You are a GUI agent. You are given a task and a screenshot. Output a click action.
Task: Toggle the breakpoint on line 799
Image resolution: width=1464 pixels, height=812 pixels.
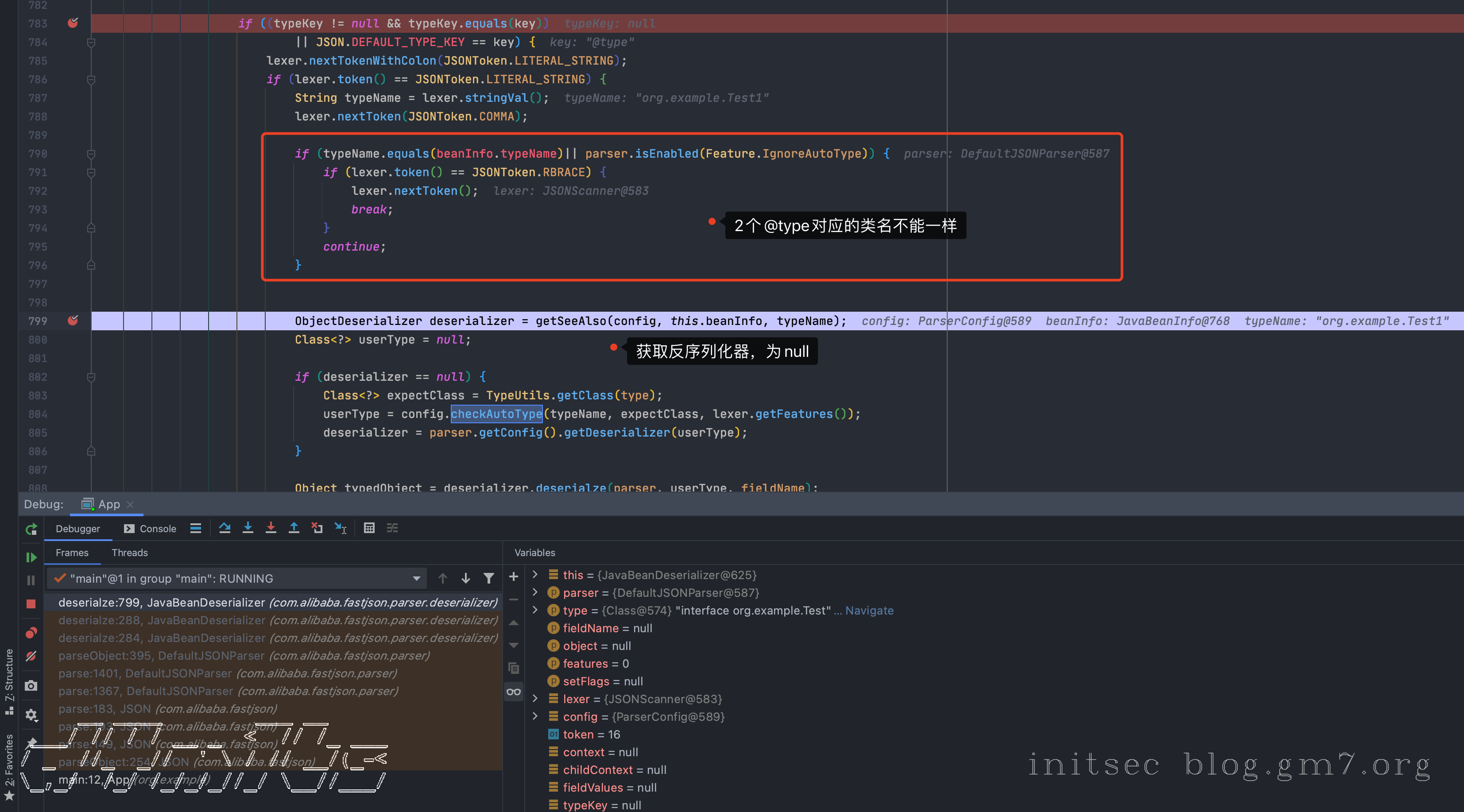tap(73, 321)
